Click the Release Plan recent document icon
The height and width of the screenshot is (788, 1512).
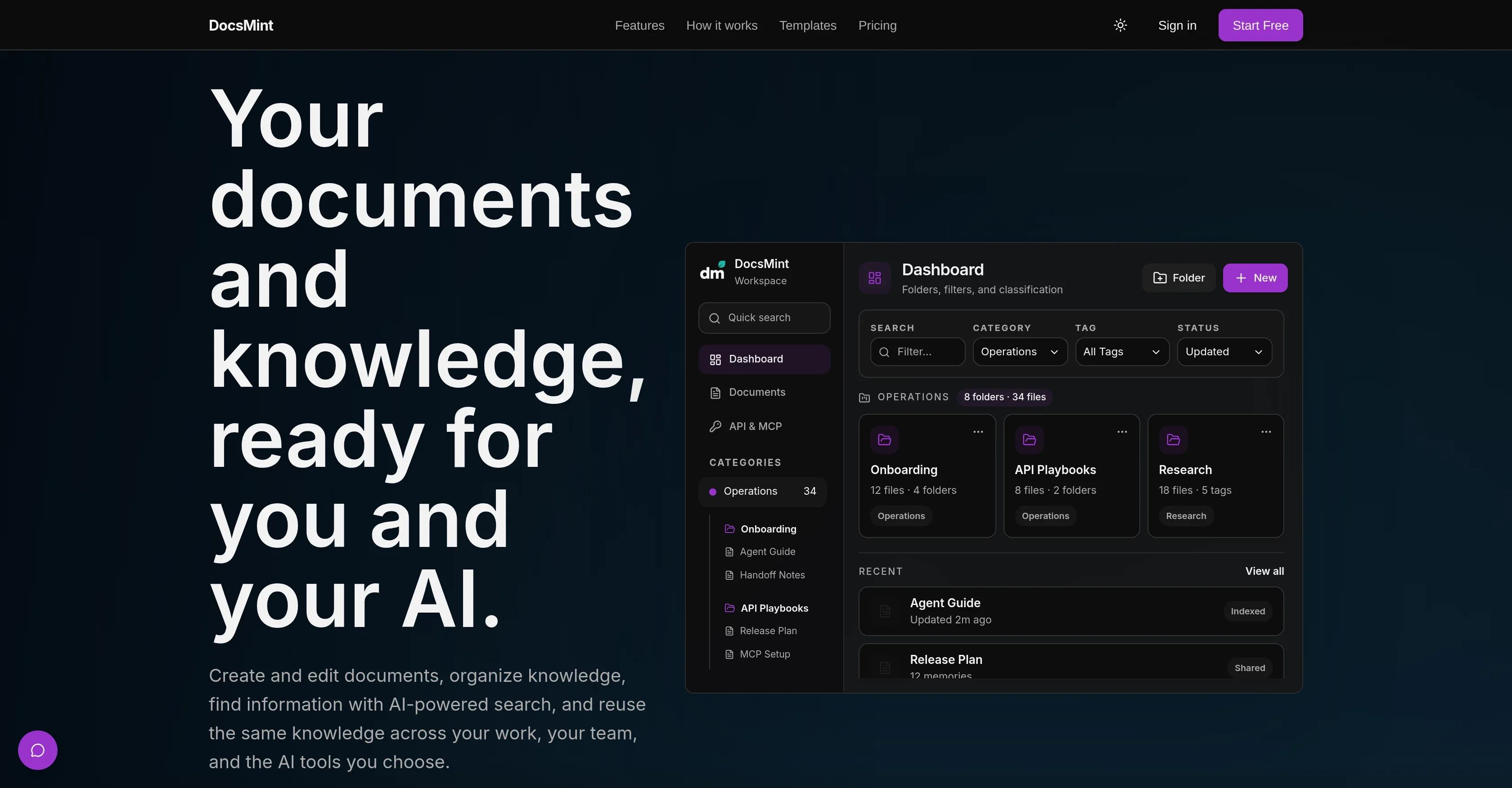(x=885, y=668)
